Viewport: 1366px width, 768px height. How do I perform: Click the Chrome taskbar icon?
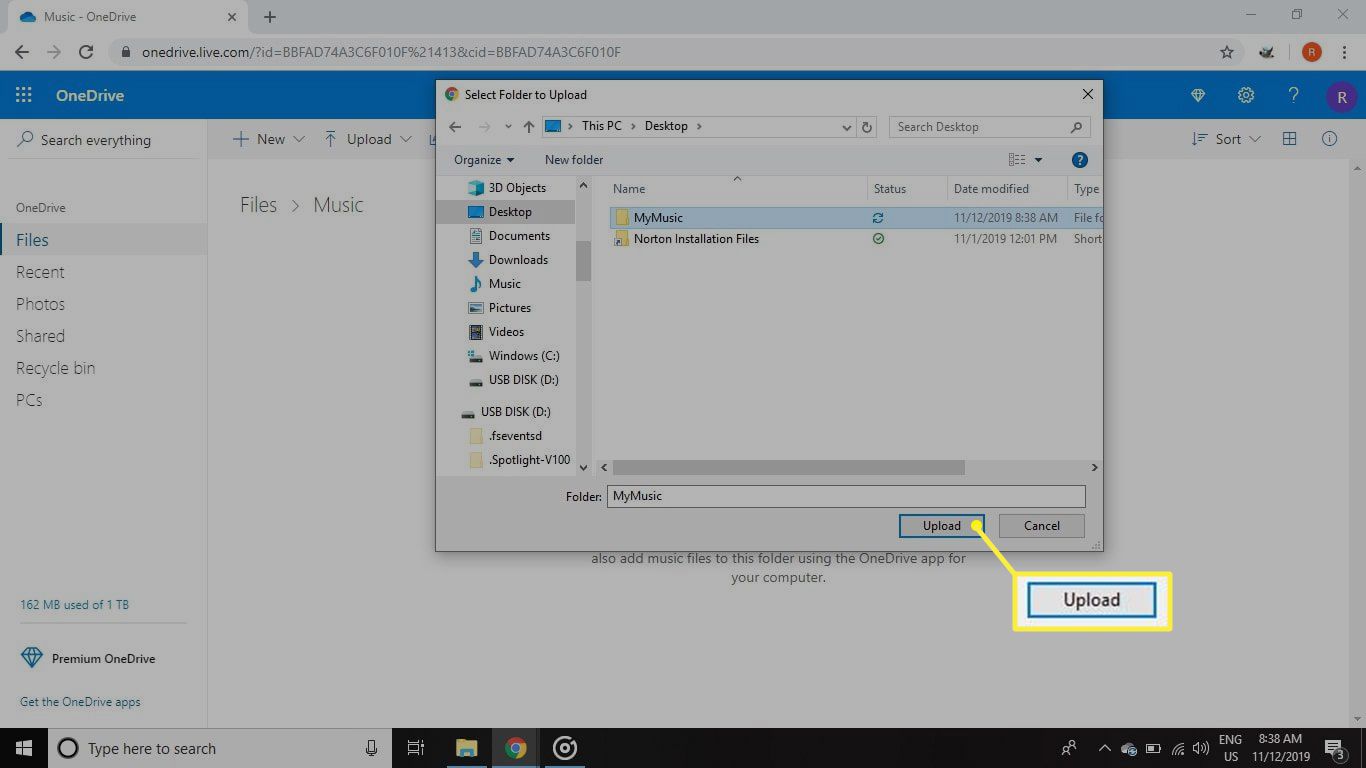[516, 748]
